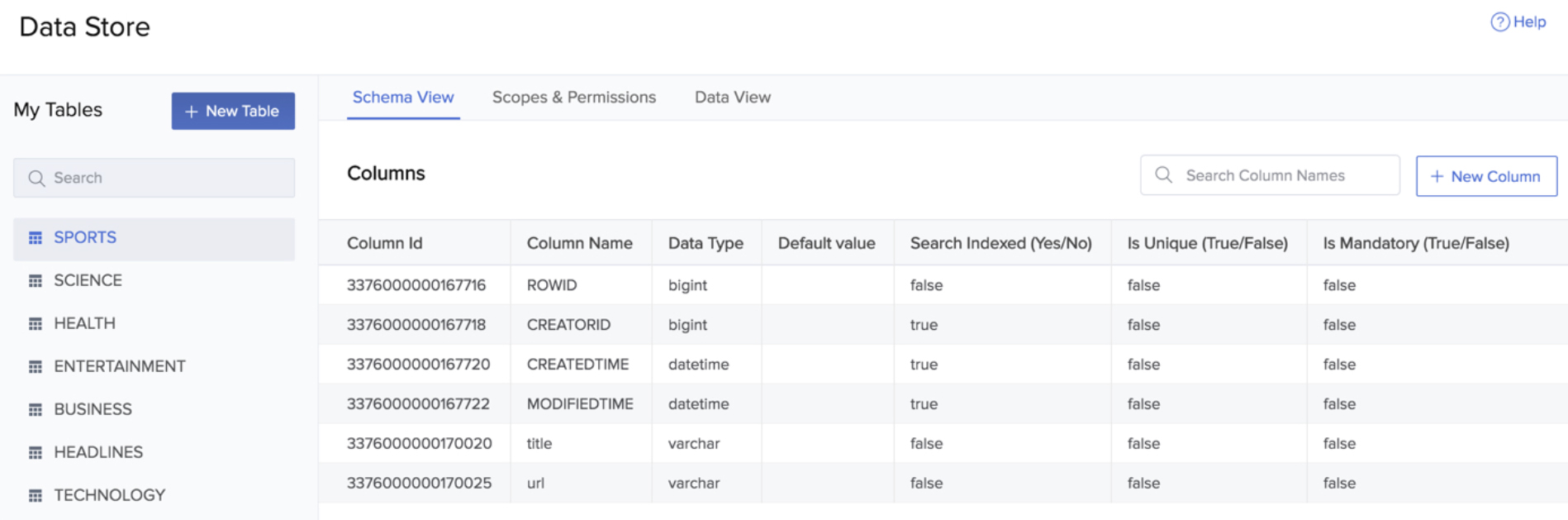Click the SCIENCE table grid icon
This screenshot has height=520, width=1568.
36,281
